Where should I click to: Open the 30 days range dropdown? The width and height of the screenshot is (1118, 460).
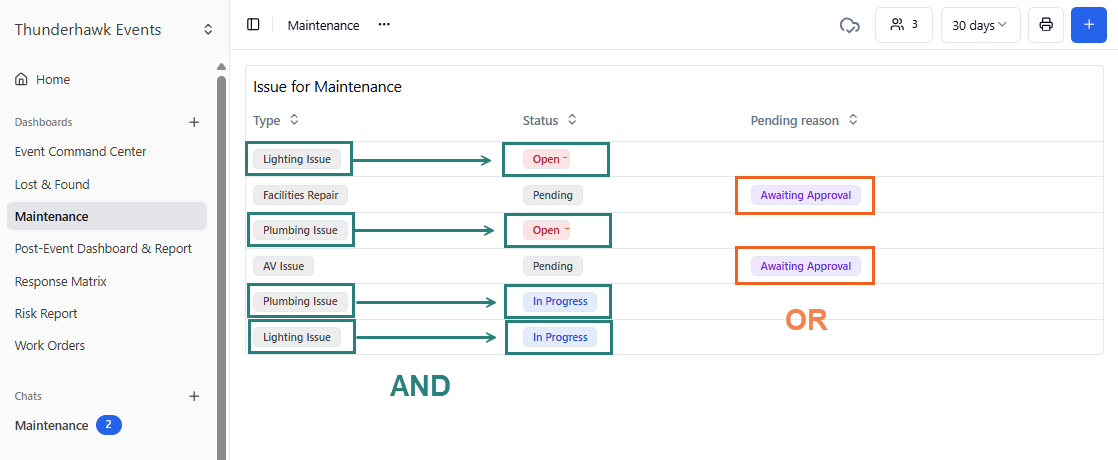(979, 25)
